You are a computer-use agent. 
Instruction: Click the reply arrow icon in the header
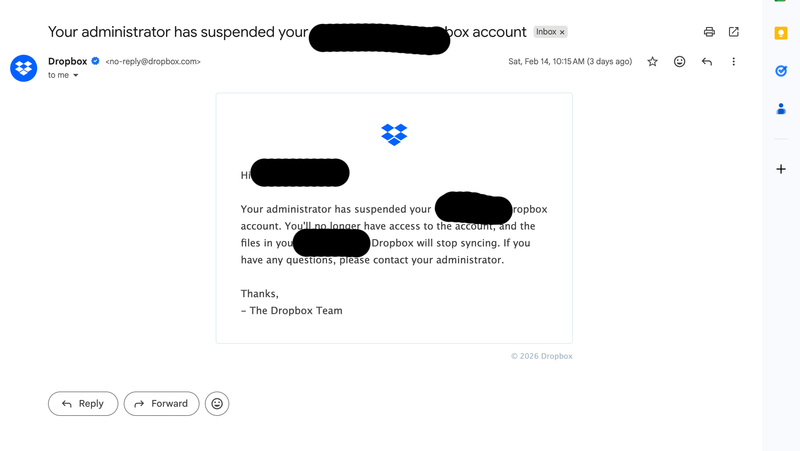point(707,62)
